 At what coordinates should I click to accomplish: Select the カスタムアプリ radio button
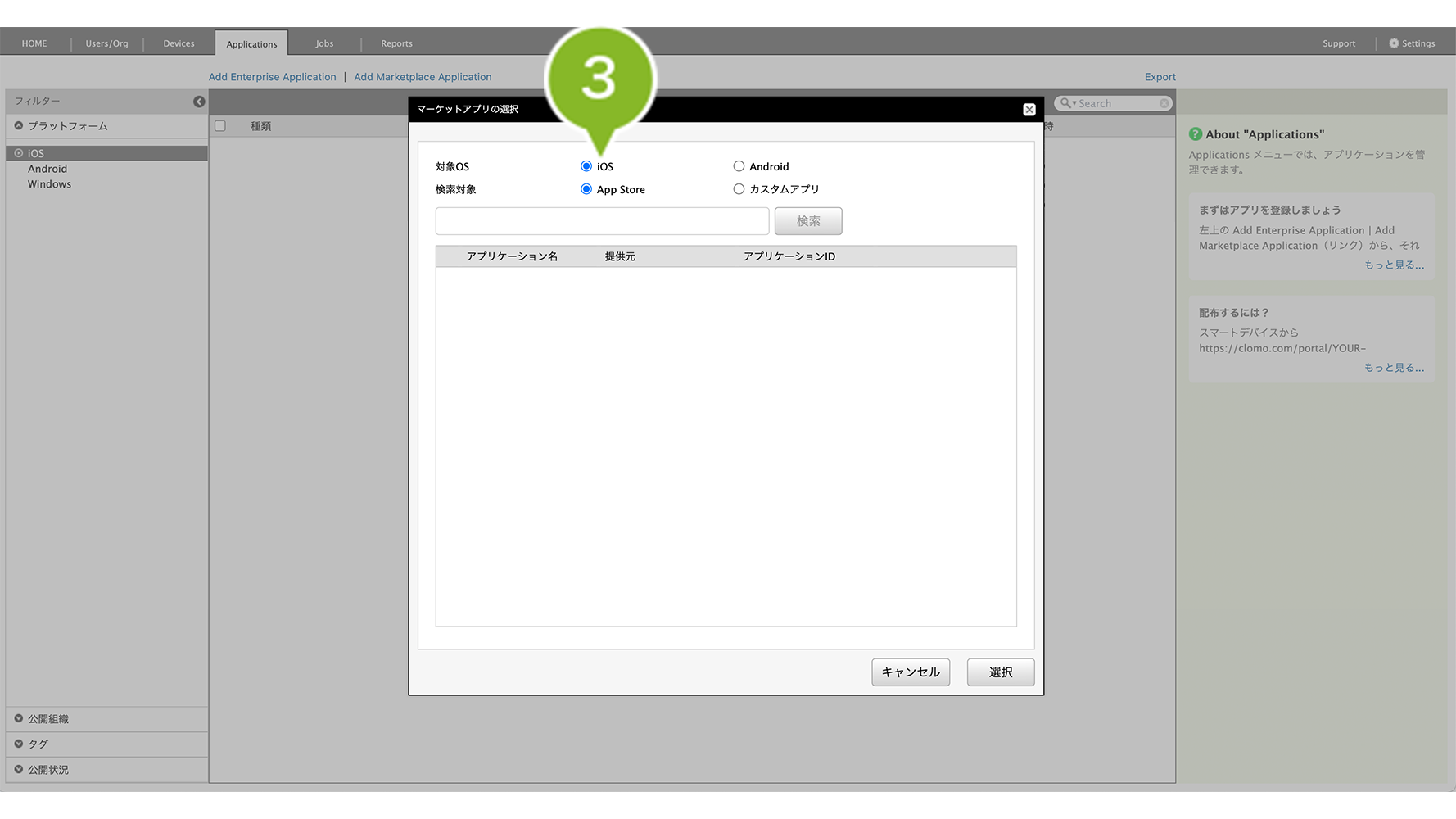[x=739, y=189]
